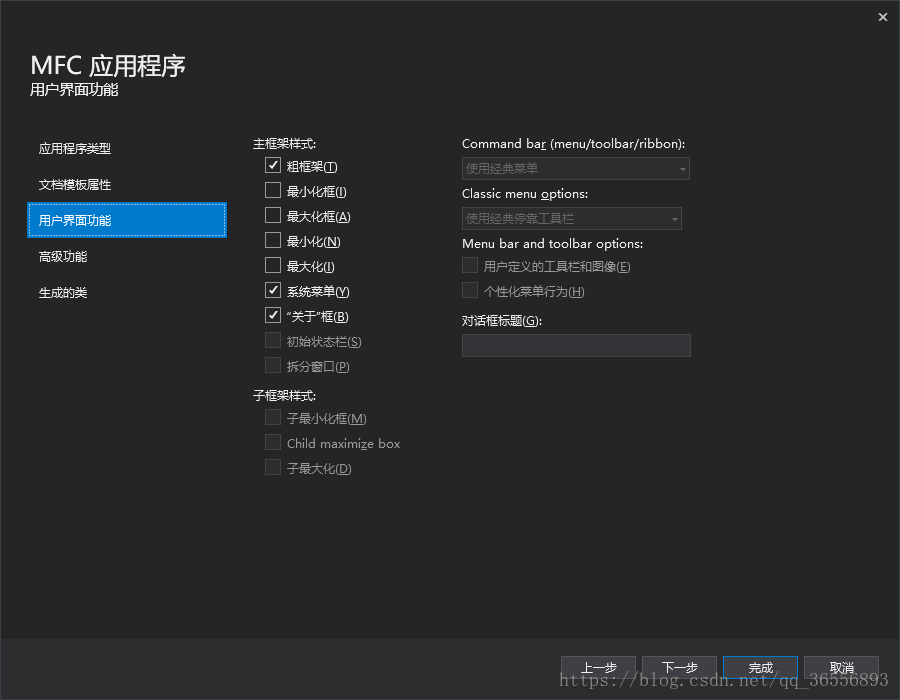Open the Command bar 使用经典菜单 dropdown
900x700 pixels.
[x=576, y=169]
